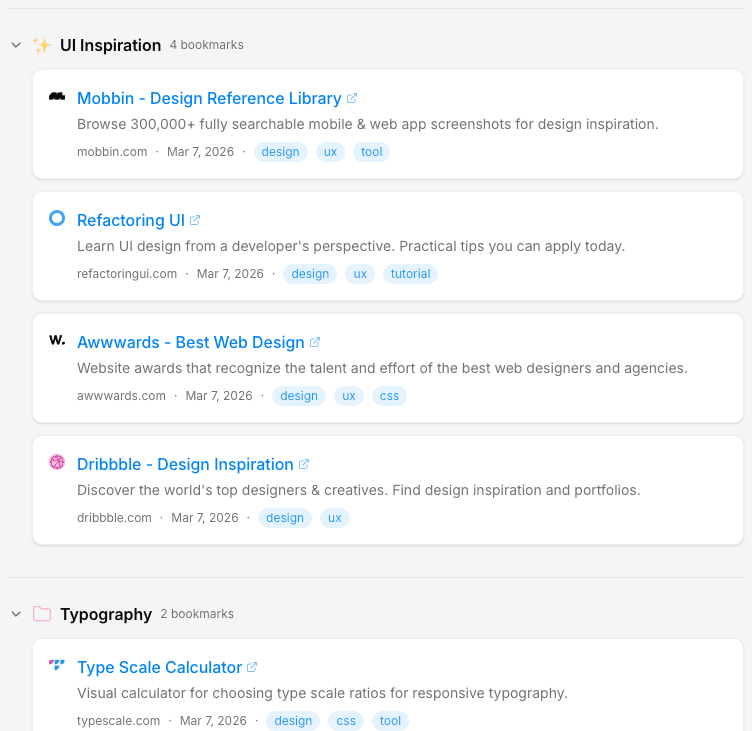This screenshot has width=752, height=731.
Task: Open external link icon next to Mobbin title
Action: [352, 98]
